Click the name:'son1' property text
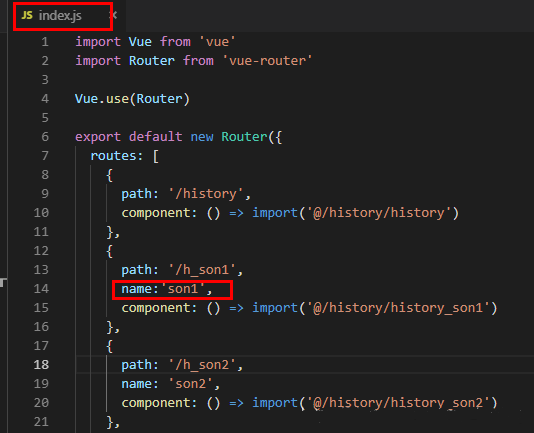This screenshot has height=433, width=534. click(163, 289)
